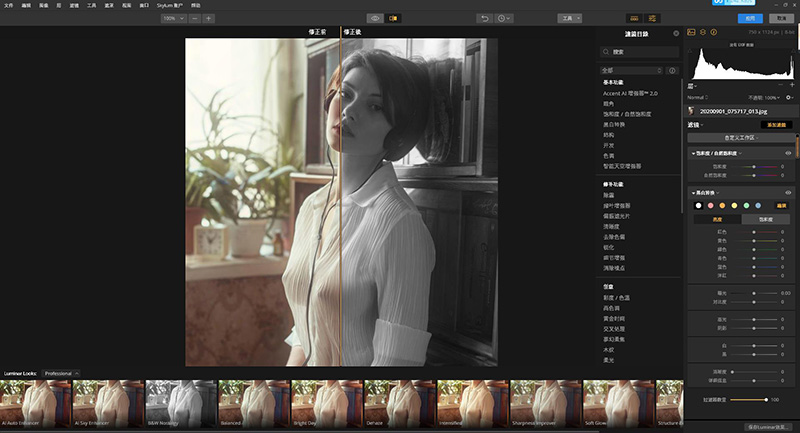
Task: Apply the AI Auto Enhancer look thumbnail
Action: (35, 403)
